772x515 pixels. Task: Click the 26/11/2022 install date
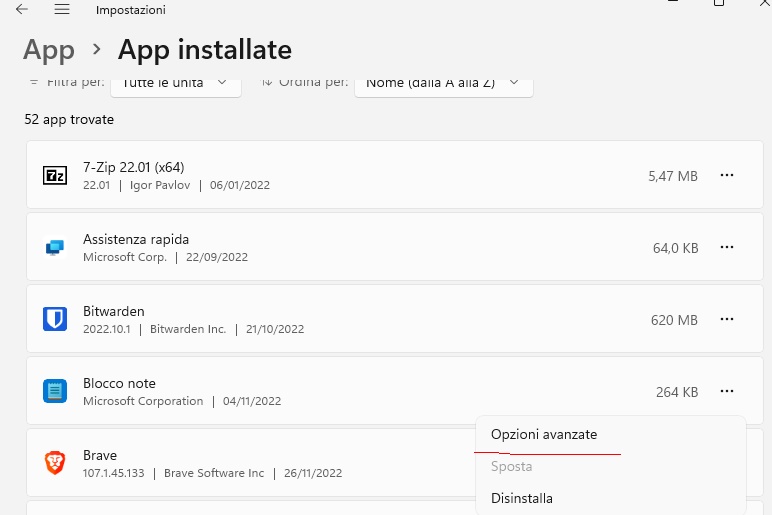(x=313, y=473)
